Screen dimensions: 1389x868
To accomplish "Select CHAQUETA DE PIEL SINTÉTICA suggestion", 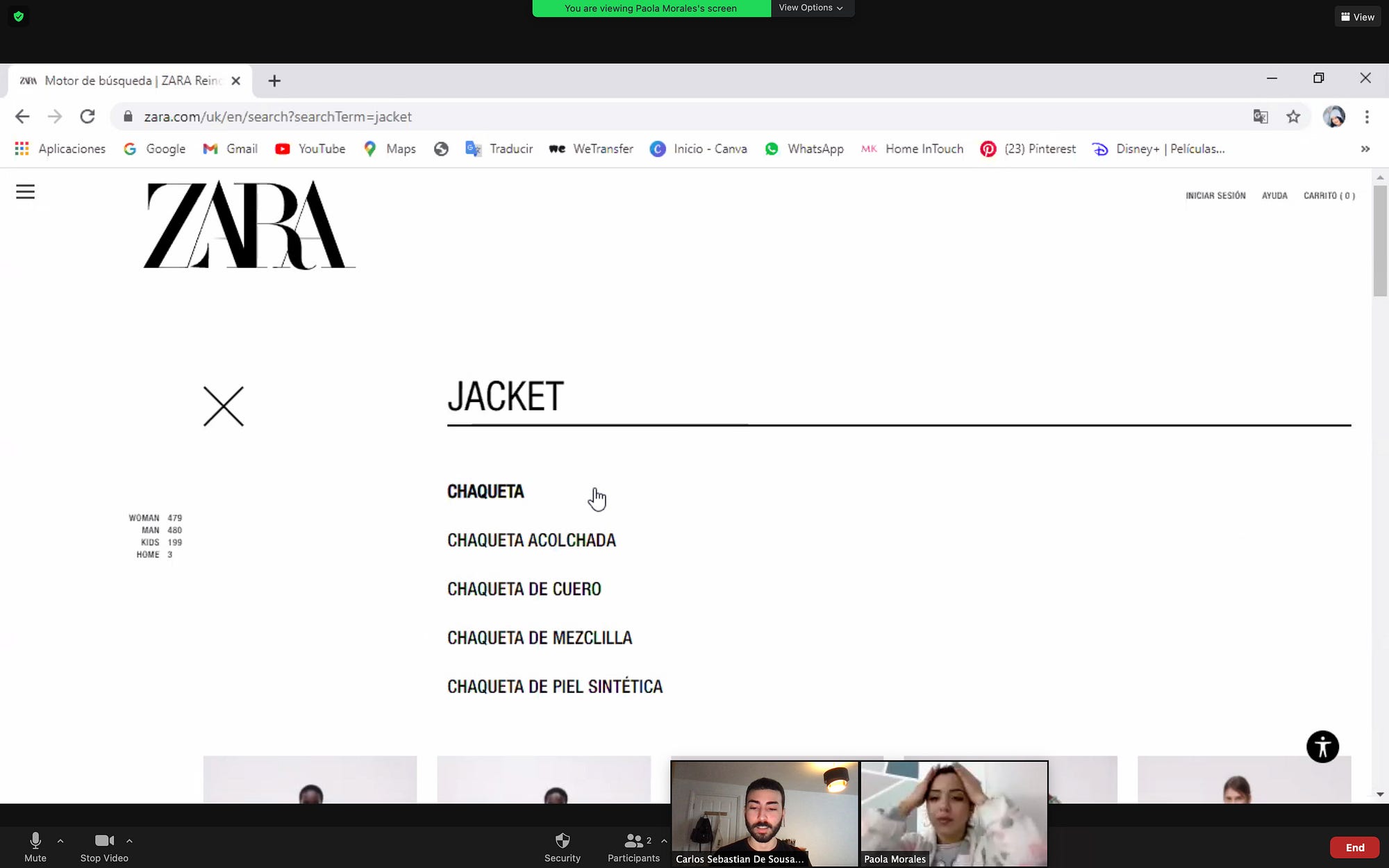I will 555,686.
